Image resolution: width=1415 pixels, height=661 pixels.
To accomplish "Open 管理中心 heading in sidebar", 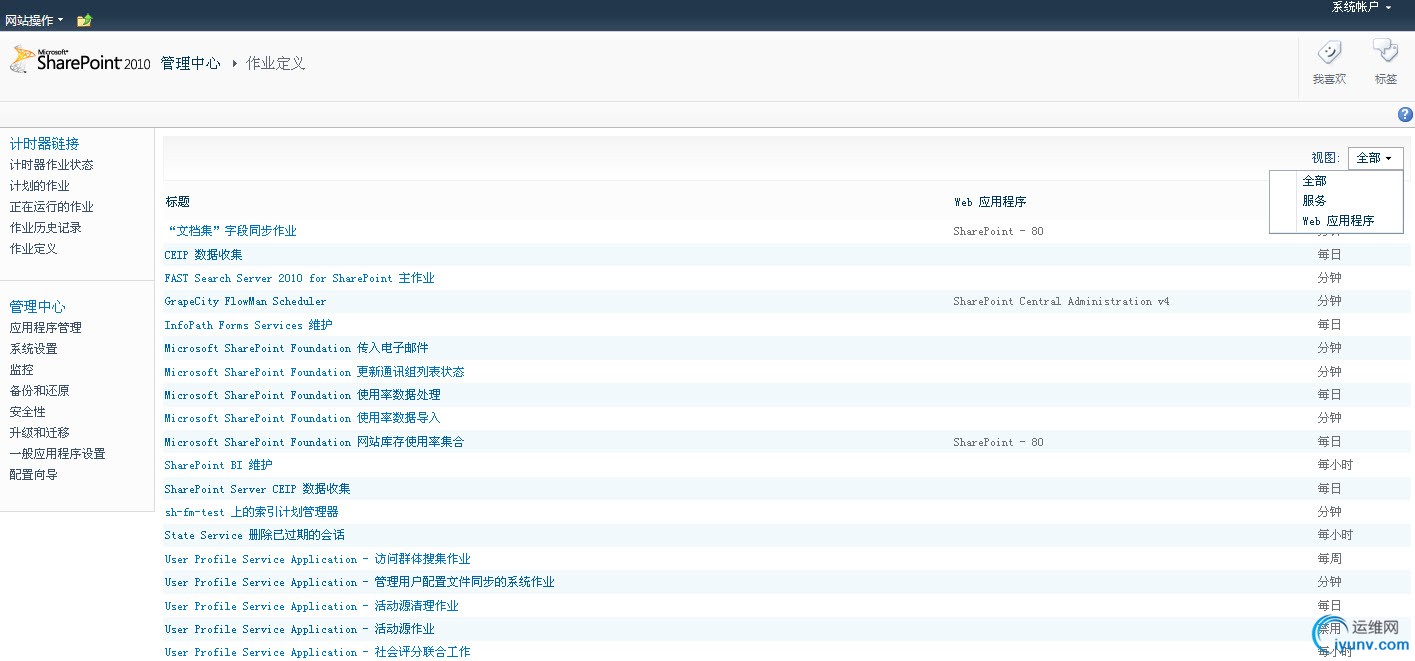I will (x=37, y=307).
